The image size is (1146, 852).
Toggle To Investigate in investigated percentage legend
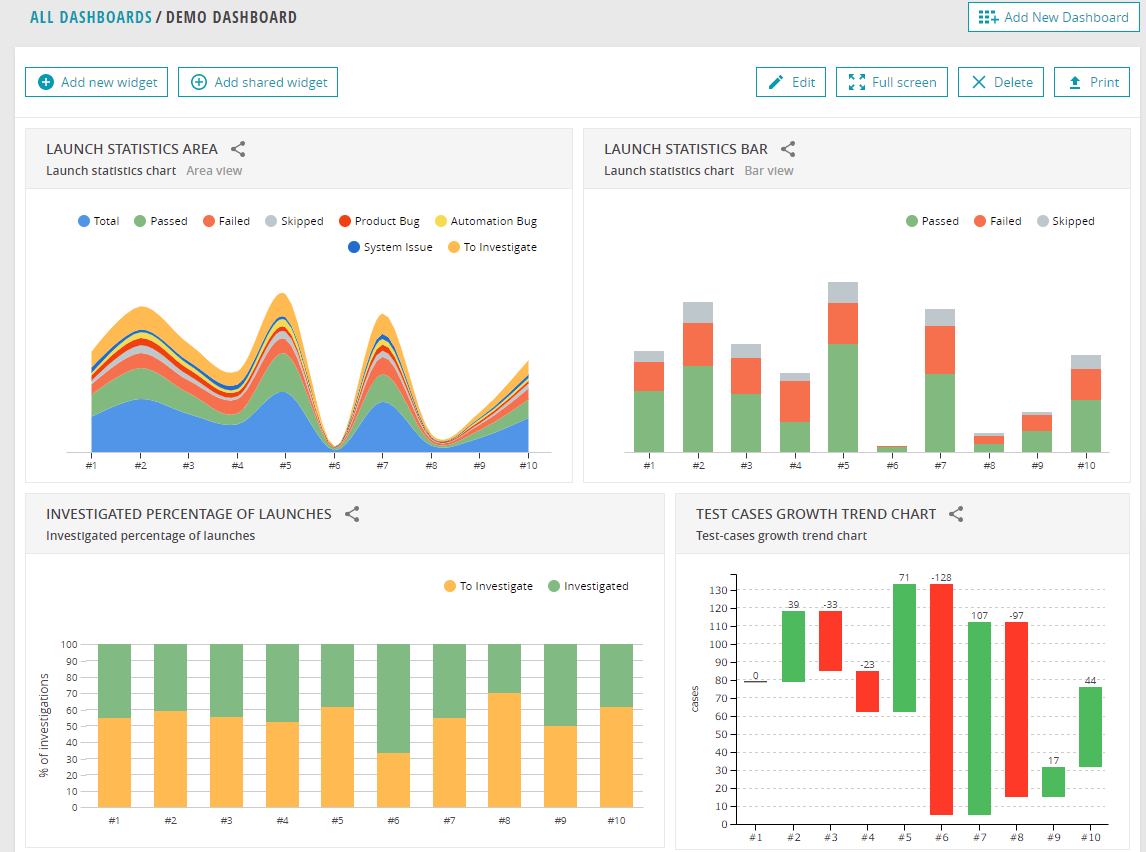pos(488,587)
